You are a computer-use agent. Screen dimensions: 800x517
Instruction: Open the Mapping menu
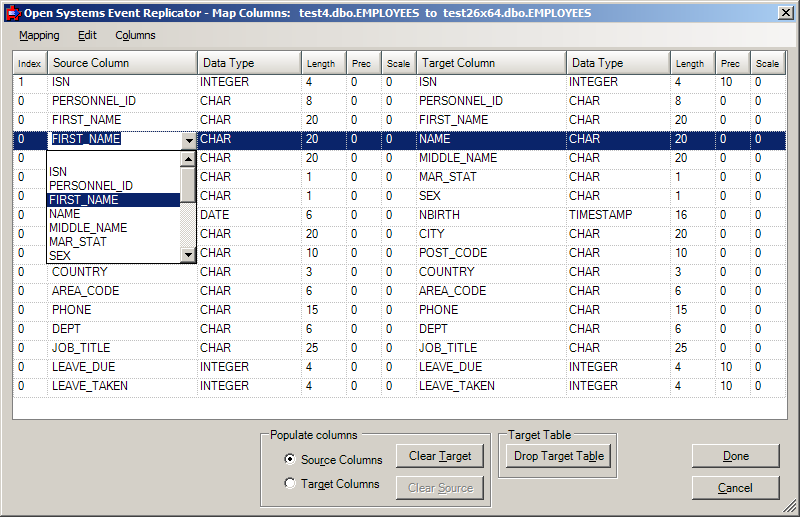coord(39,35)
